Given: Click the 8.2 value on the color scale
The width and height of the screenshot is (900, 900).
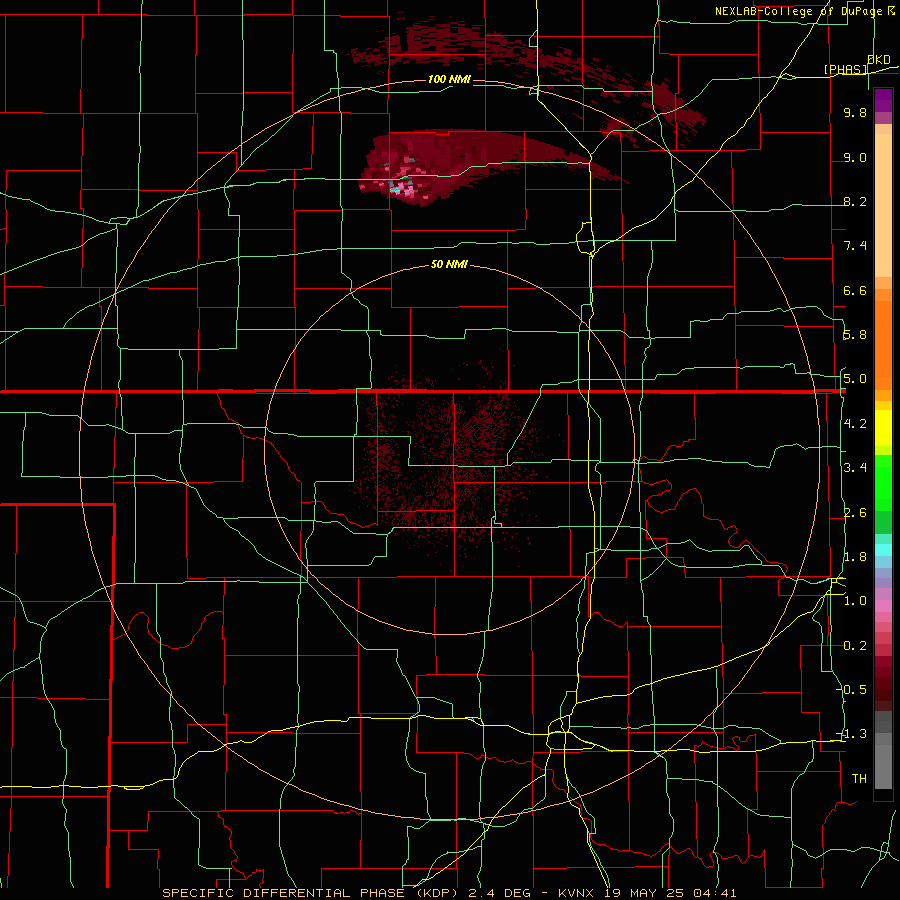Looking at the screenshot, I should (855, 202).
